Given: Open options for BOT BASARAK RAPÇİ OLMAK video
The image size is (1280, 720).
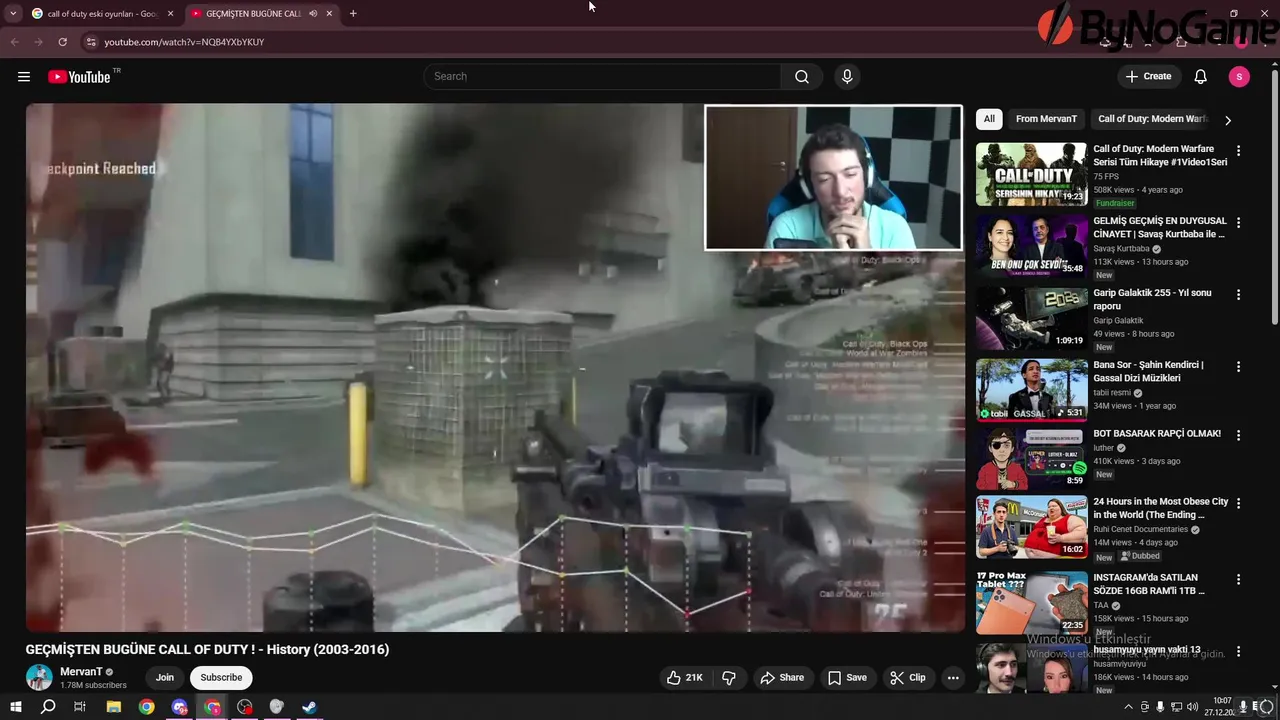Looking at the screenshot, I should pos(1238,436).
